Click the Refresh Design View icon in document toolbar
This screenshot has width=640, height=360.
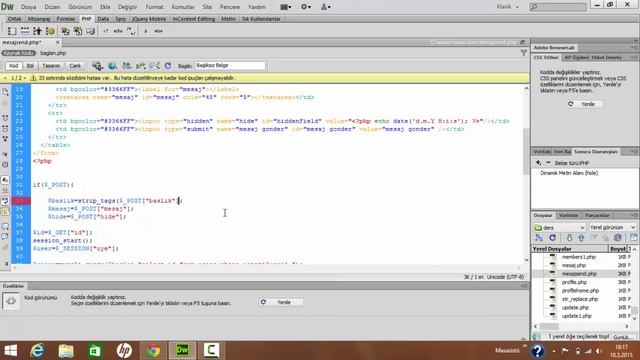168,66
